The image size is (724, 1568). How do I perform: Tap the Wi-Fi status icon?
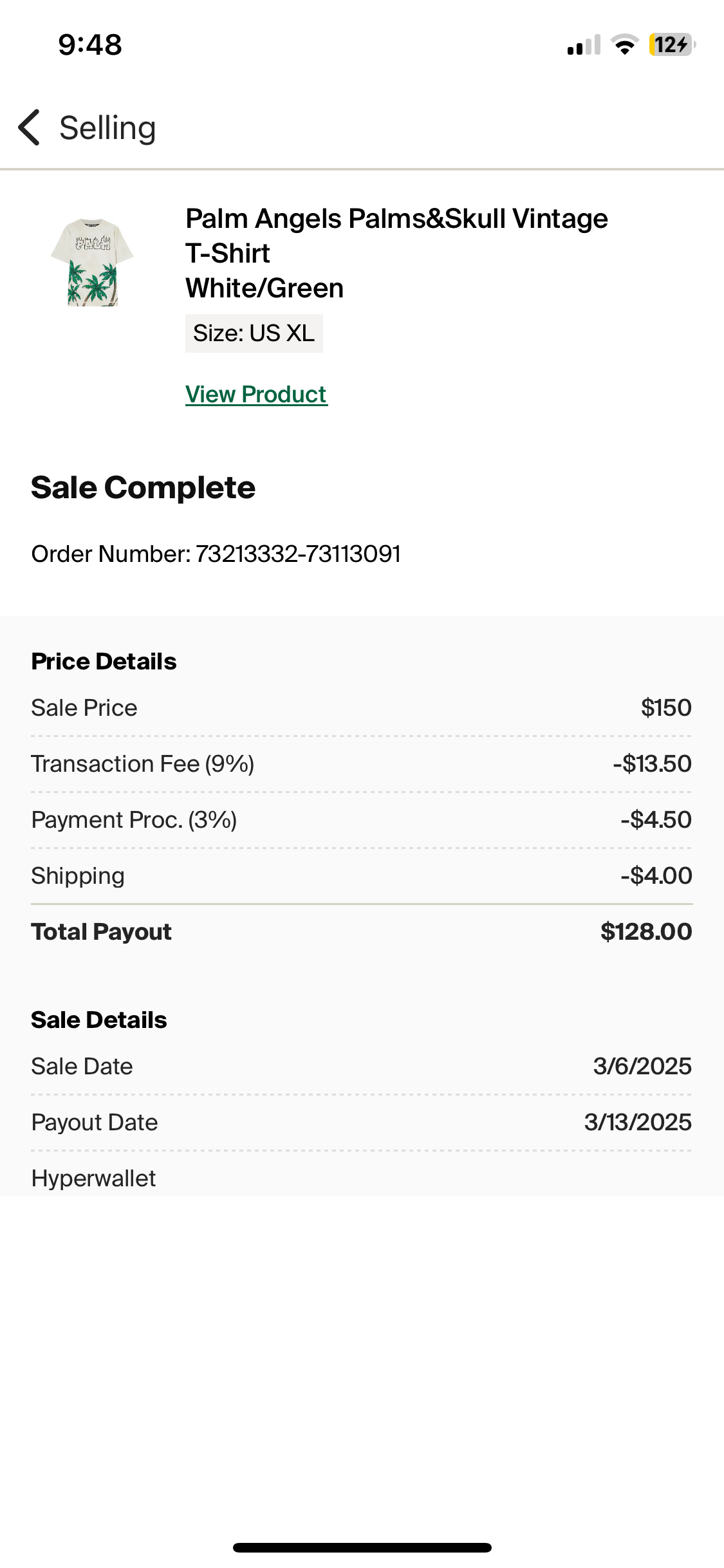tap(624, 45)
